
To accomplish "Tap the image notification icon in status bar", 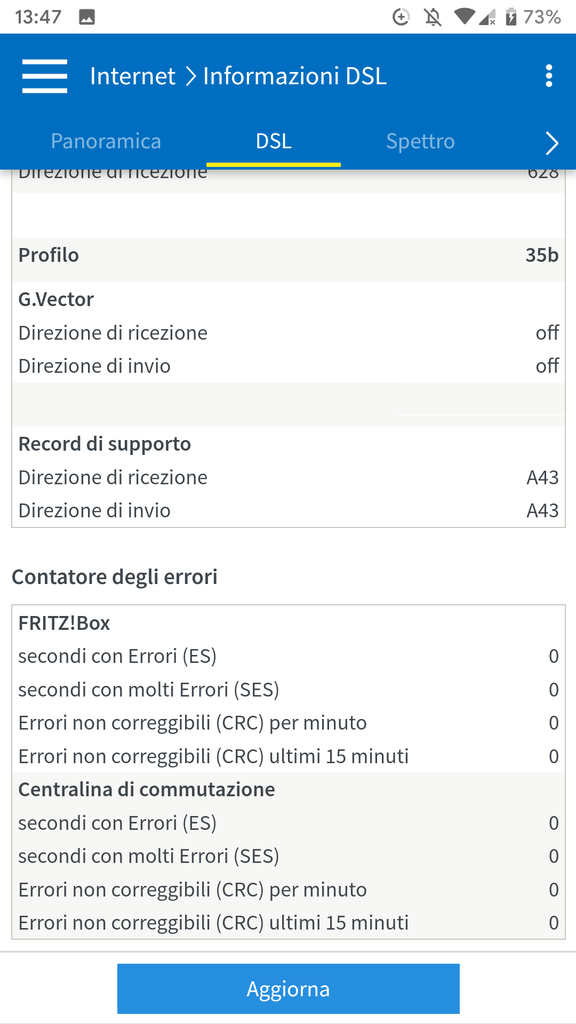I will click(x=87, y=18).
